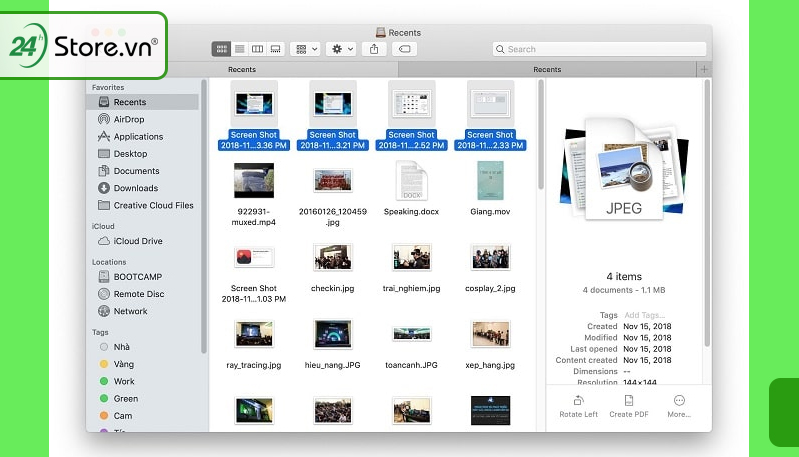Select the second Recents tab
The width and height of the screenshot is (799, 457).
[547, 69]
